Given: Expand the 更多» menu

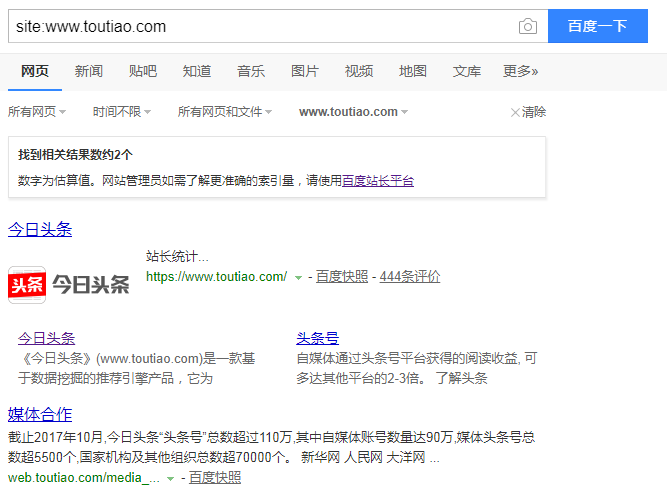Looking at the screenshot, I should point(520,71).
